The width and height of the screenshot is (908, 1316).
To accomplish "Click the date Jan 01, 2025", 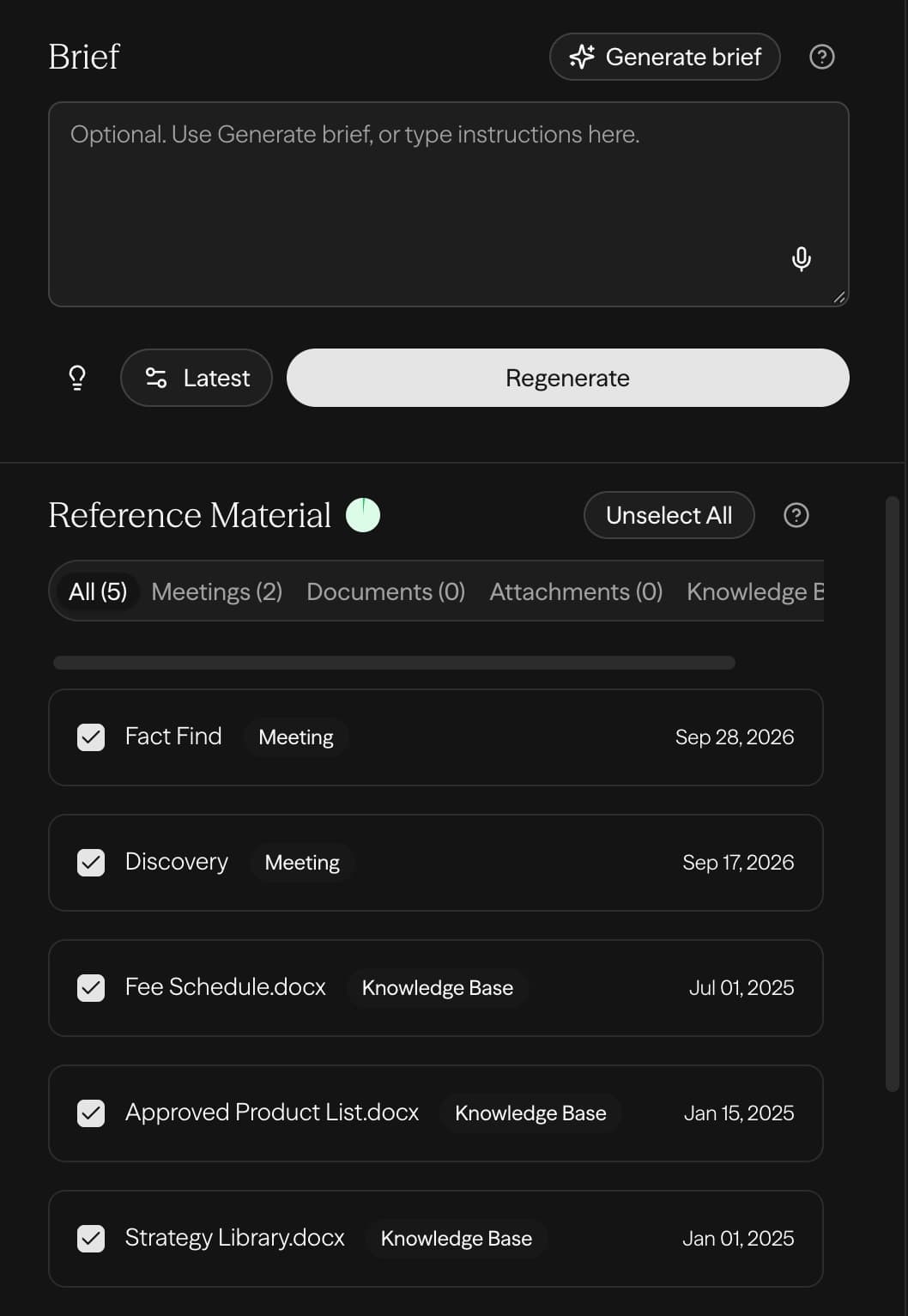I will click(738, 1239).
